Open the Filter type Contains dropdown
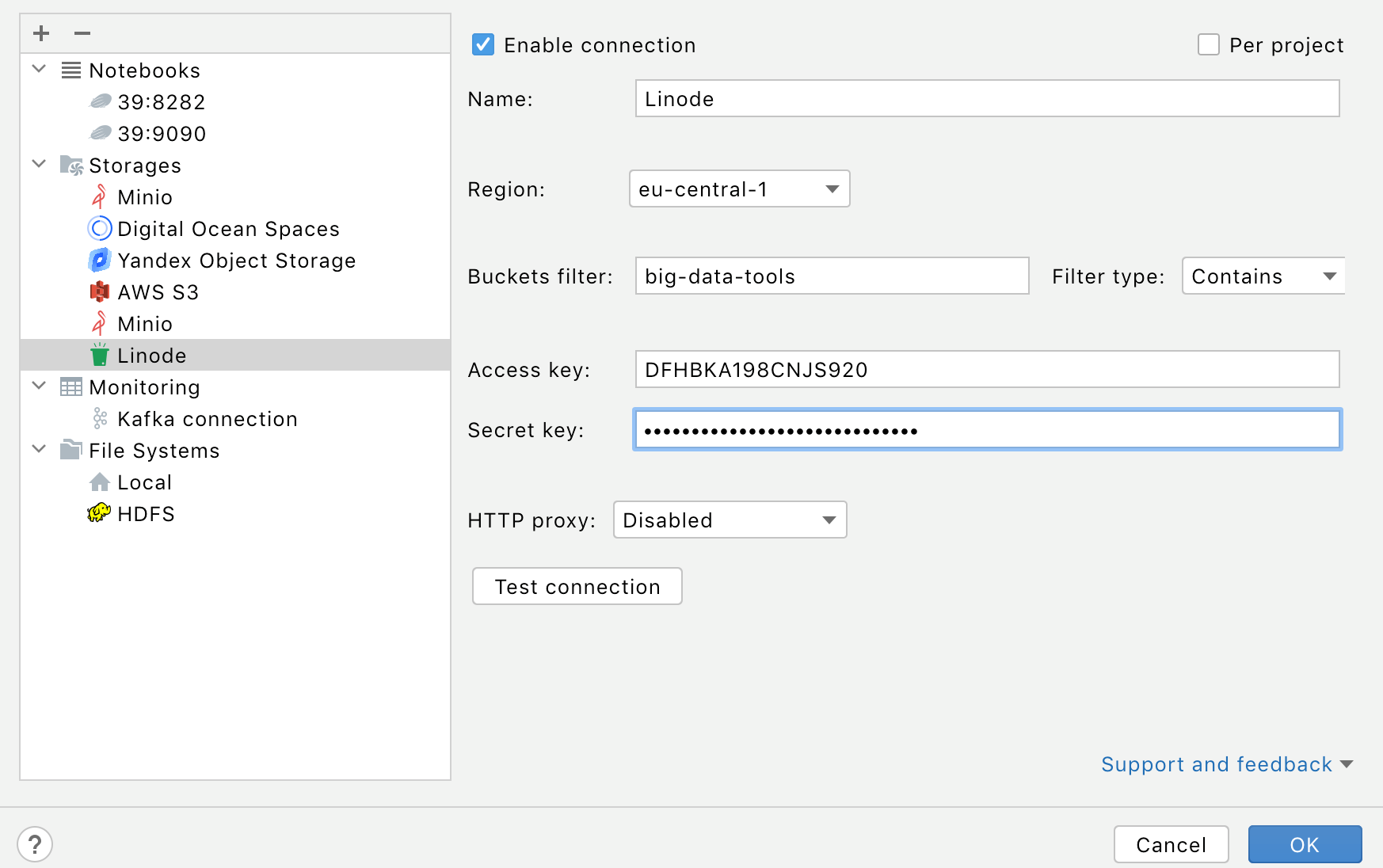Viewport: 1383px width, 868px height. click(x=1263, y=276)
